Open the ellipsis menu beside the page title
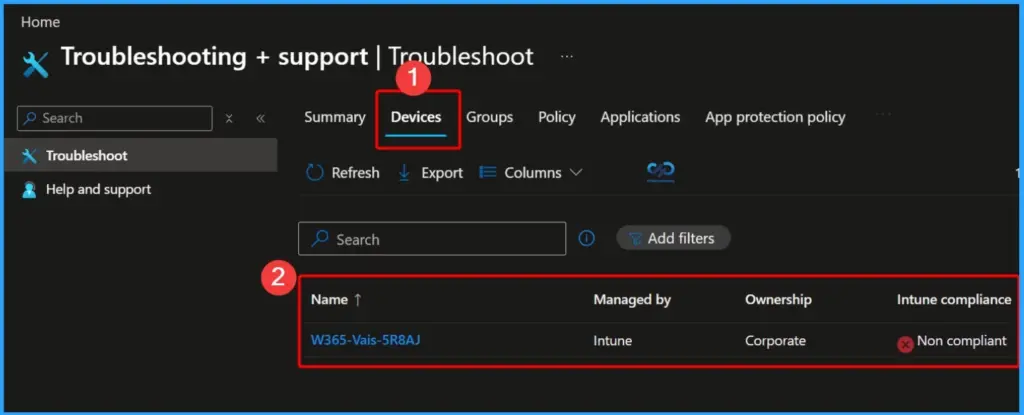This screenshot has width=1024, height=415. click(567, 57)
